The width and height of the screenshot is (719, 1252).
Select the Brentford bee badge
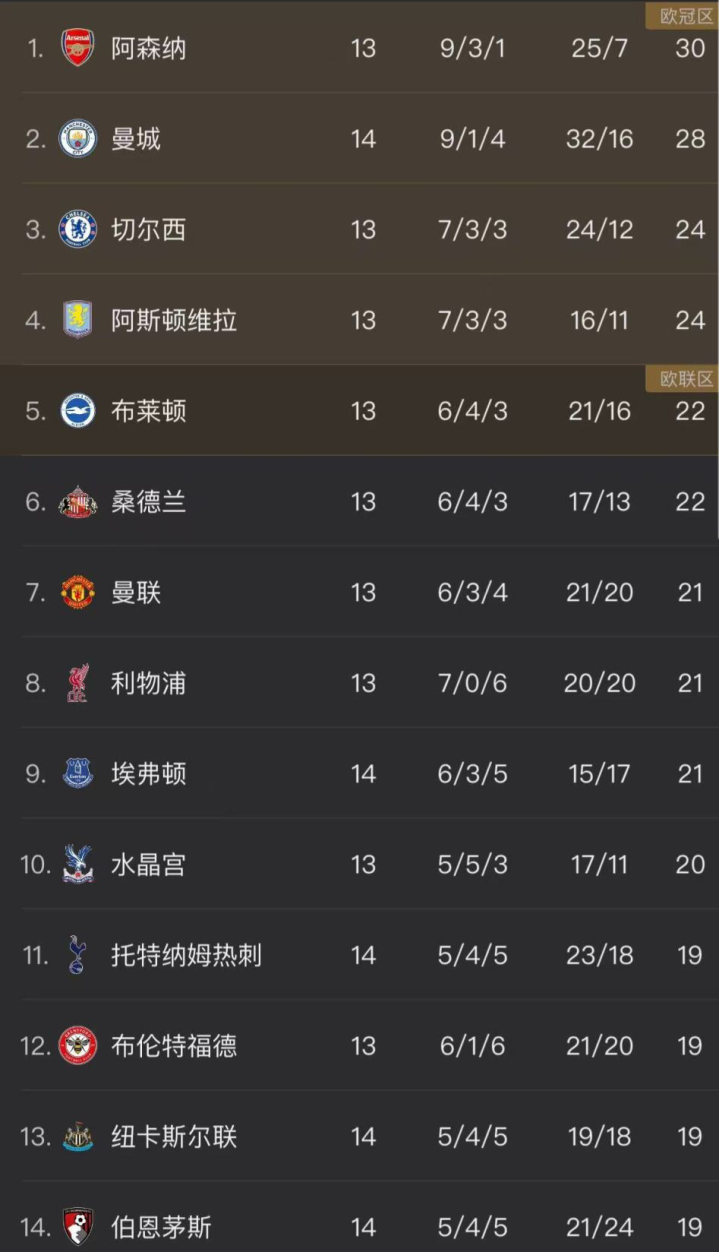tap(78, 1046)
